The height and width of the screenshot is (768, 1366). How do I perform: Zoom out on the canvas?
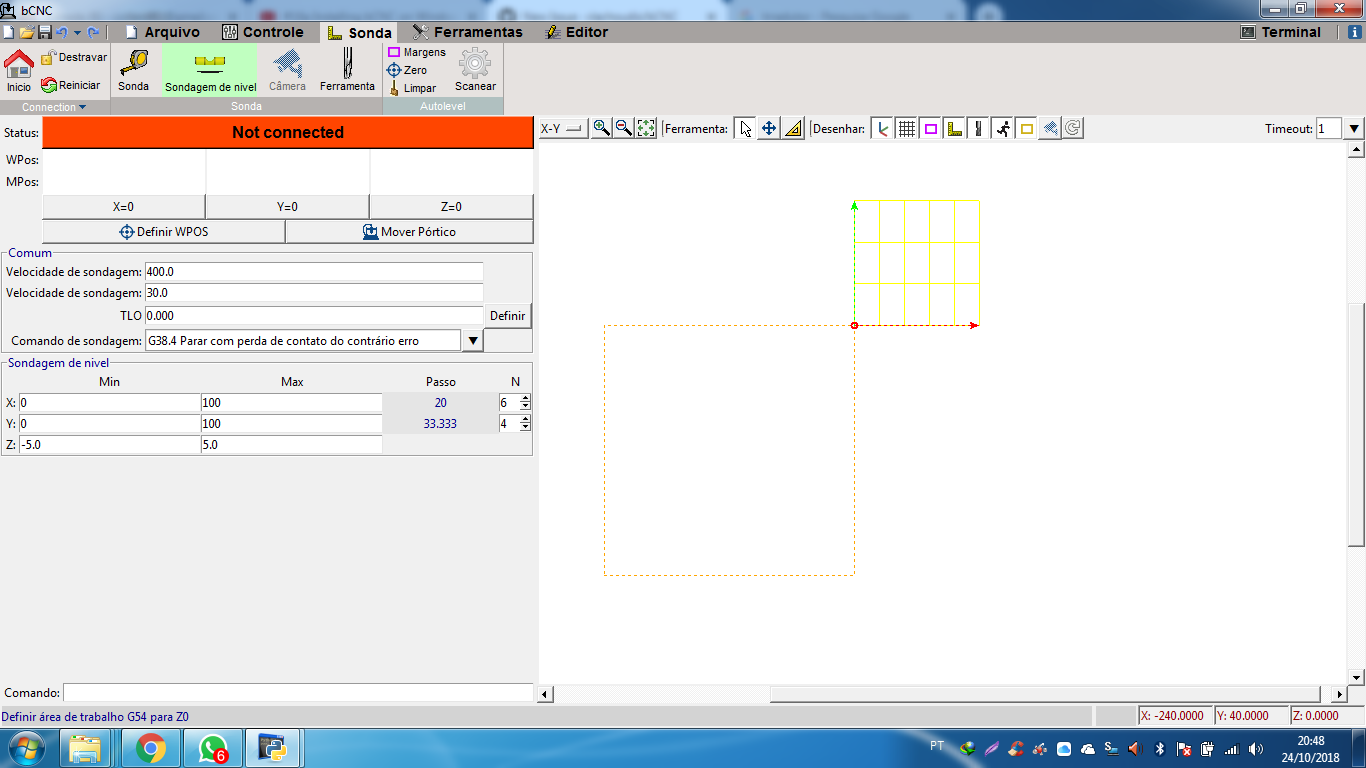[624, 128]
